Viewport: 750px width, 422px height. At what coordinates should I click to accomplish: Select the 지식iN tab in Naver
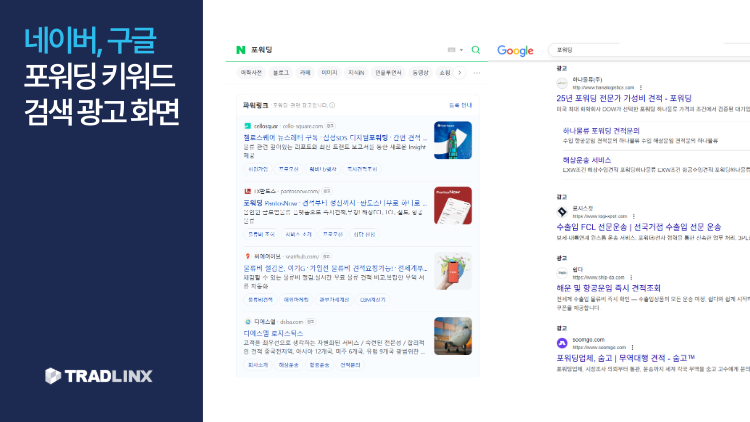[x=356, y=73]
